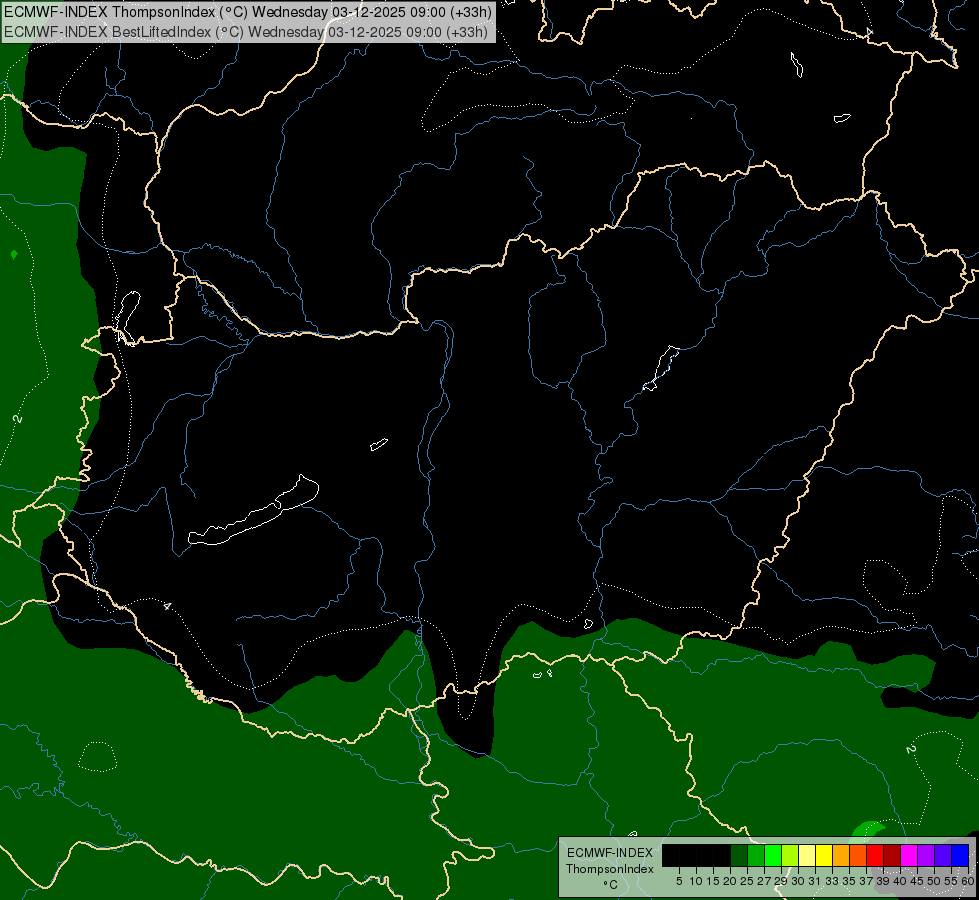Click the orange-red 35–37 legend swatch
This screenshot has height=900, width=979.
click(x=858, y=855)
